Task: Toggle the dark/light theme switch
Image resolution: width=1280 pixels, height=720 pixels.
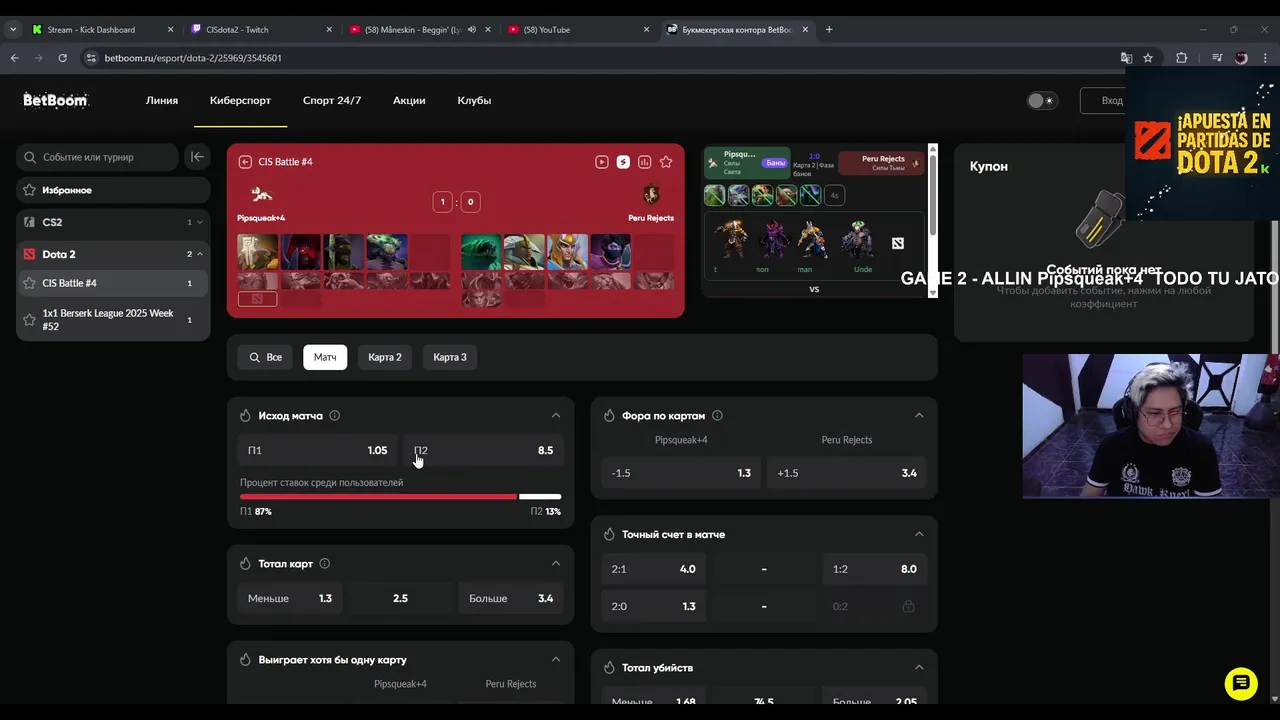Action: (1042, 100)
